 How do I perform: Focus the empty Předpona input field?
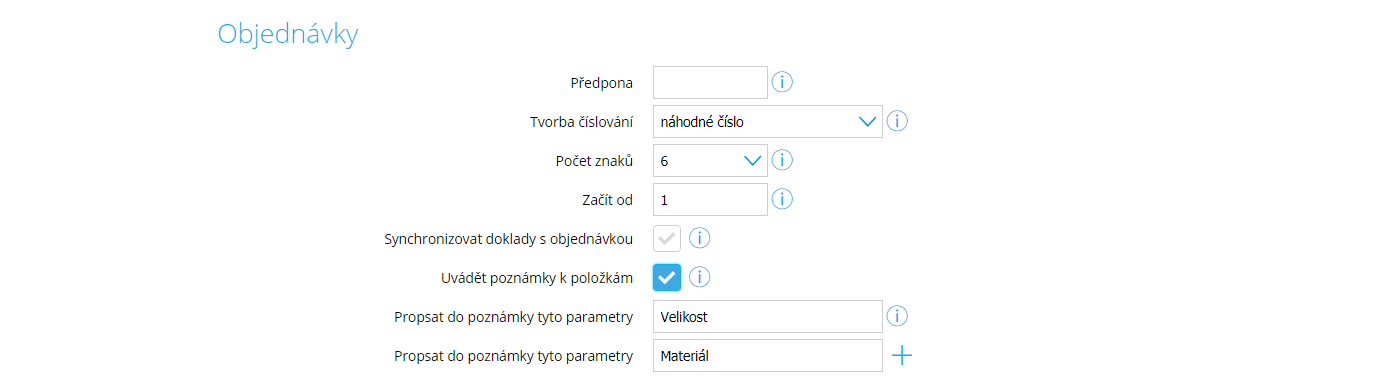click(x=710, y=82)
